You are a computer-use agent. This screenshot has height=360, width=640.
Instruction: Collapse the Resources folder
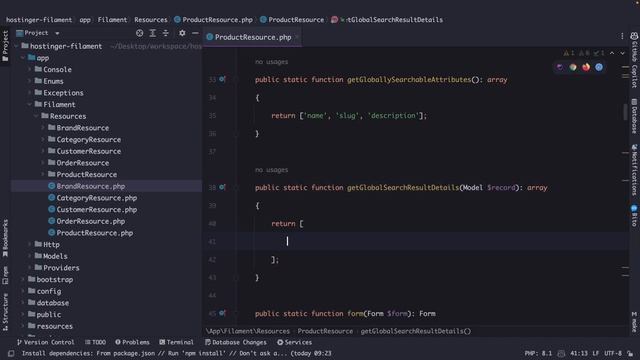(36, 116)
